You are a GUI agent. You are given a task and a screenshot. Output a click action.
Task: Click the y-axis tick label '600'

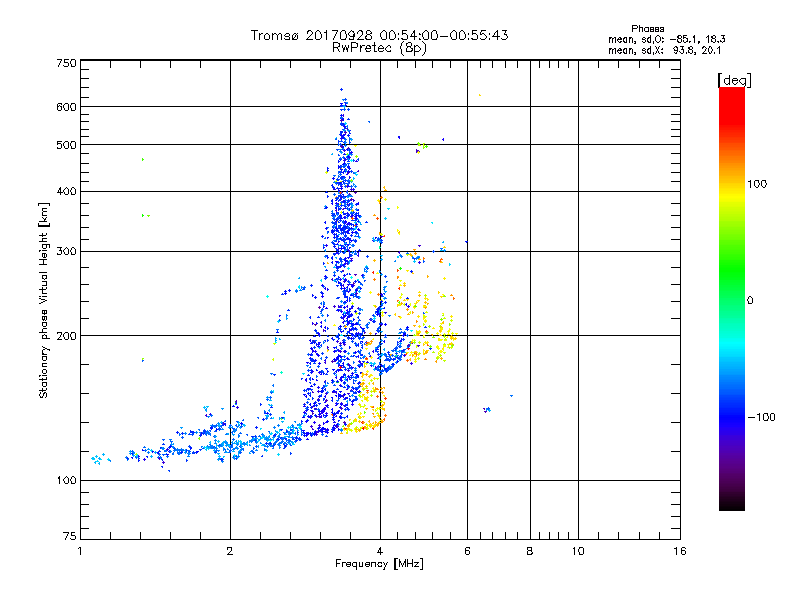[67, 107]
